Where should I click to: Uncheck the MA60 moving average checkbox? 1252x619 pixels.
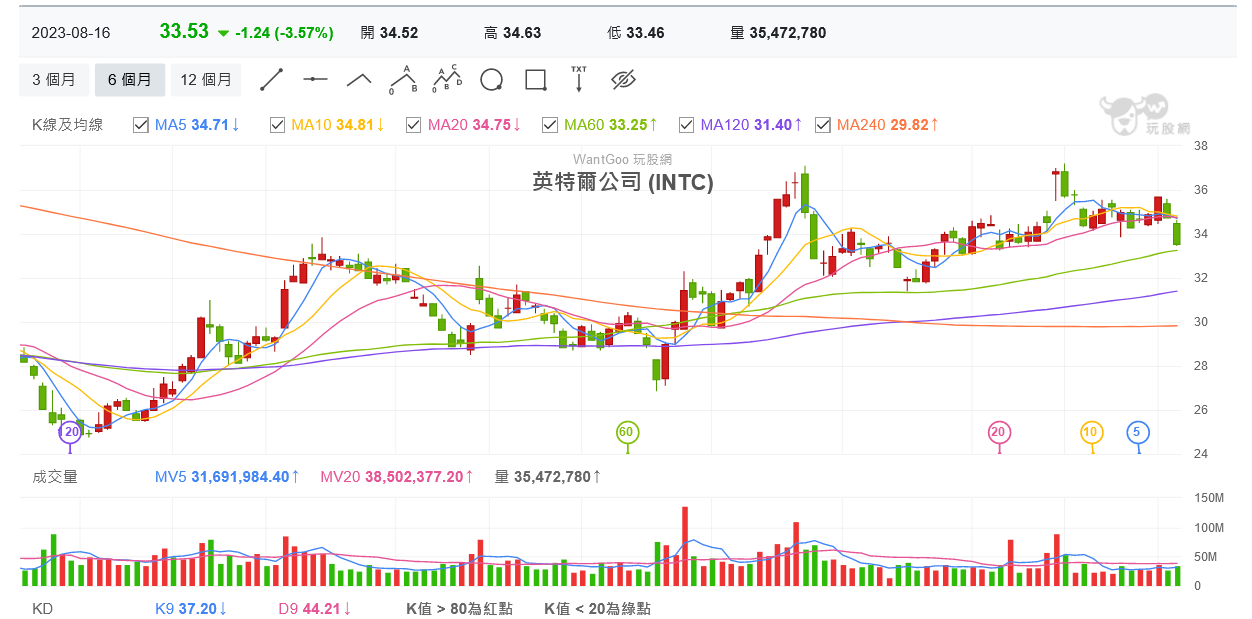pos(549,125)
